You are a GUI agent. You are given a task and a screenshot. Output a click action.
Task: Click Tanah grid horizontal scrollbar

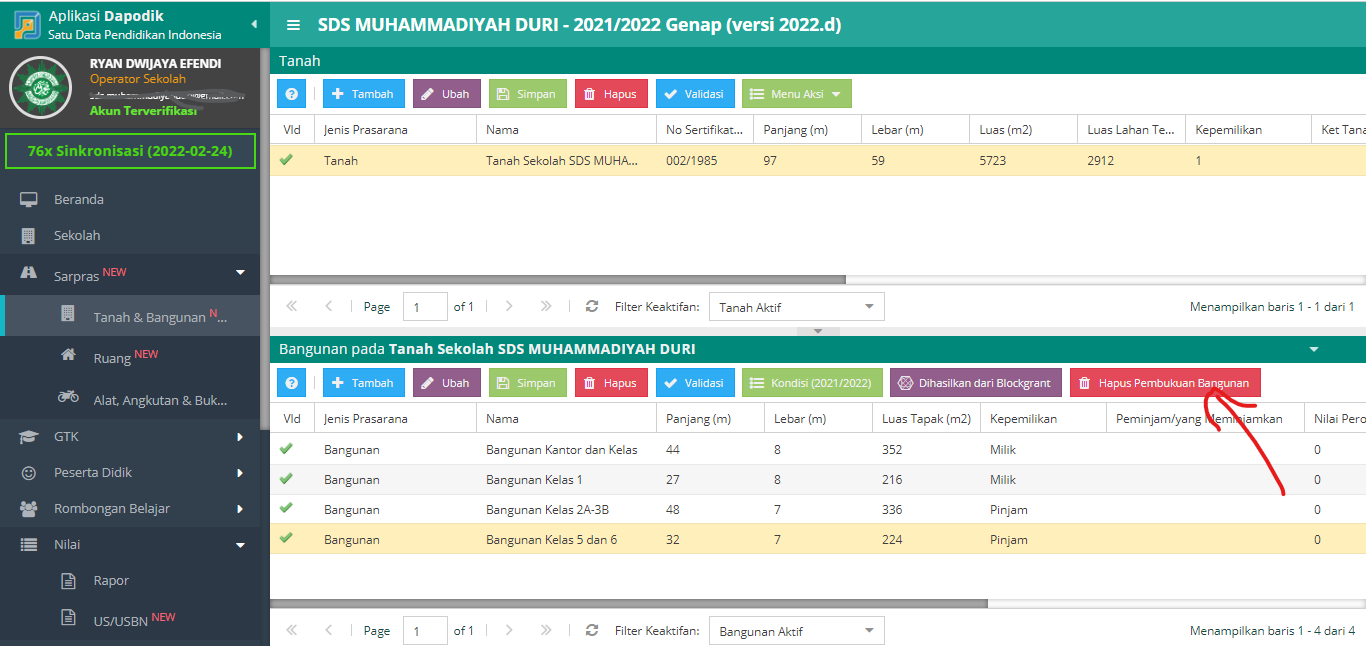[558, 280]
